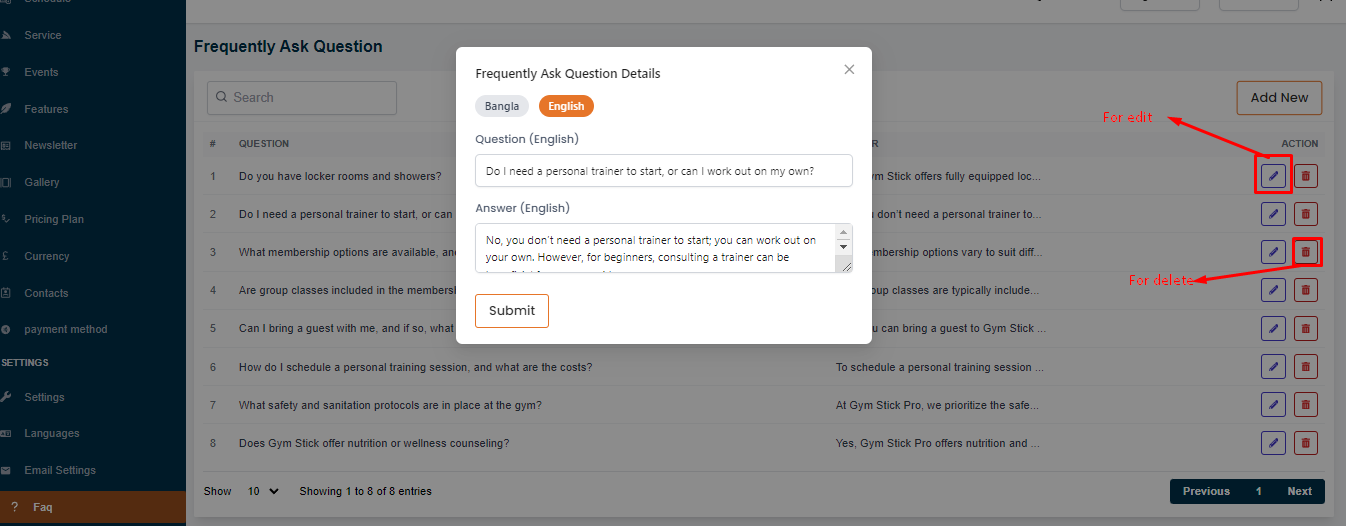Viewport: 1346px width, 526px height.
Task: Click into the Question (English) input field
Action: point(663,171)
